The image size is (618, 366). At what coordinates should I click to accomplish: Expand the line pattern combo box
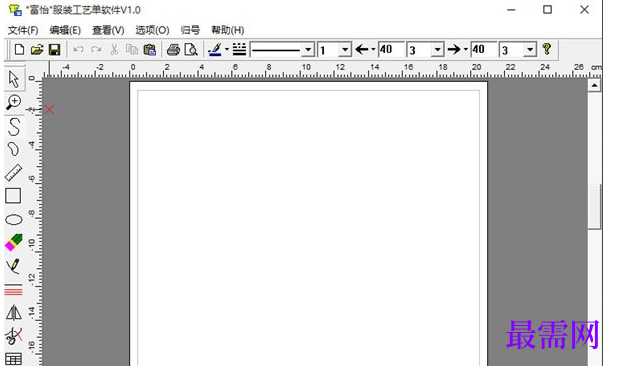pyautogui.click(x=308, y=50)
